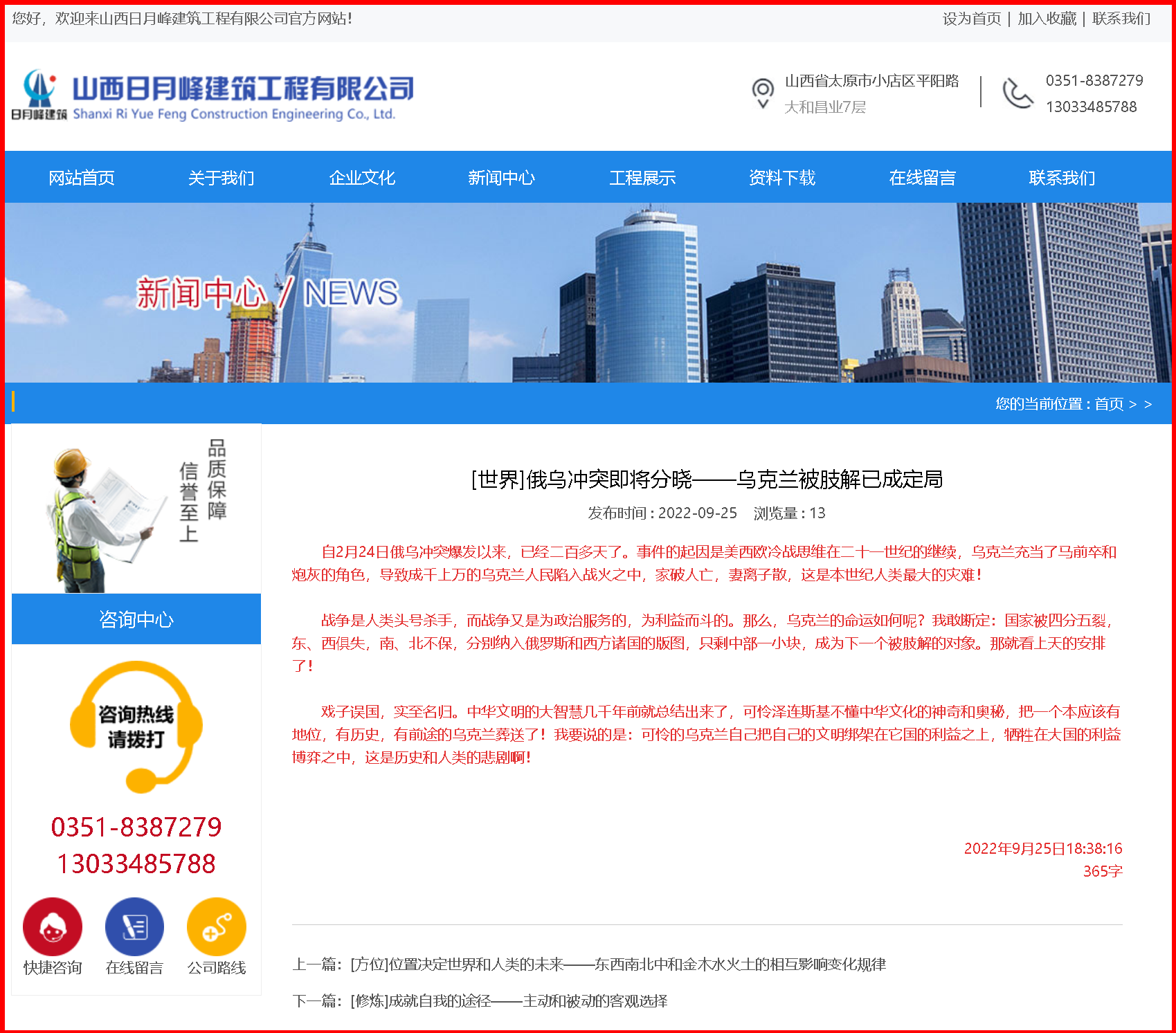Open 资料下载 in the navigation bar

(782, 178)
